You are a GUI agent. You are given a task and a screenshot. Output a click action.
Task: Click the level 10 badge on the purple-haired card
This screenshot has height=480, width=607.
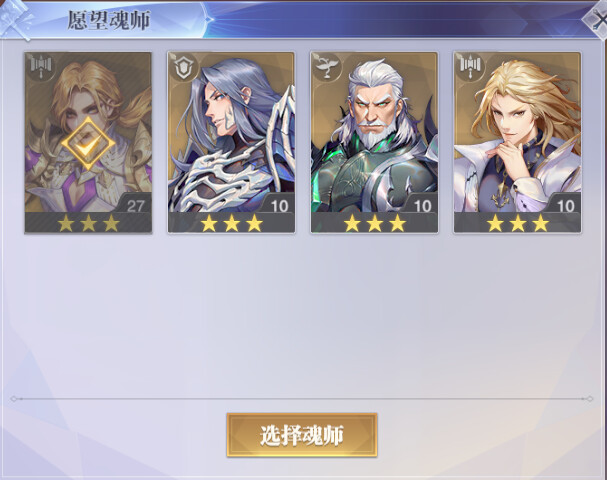(x=279, y=206)
